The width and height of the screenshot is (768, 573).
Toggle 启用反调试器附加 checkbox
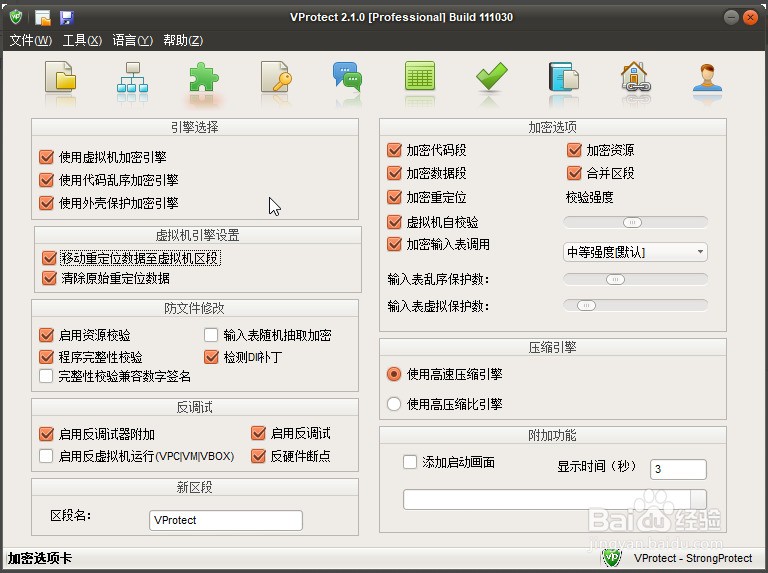[46, 434]
